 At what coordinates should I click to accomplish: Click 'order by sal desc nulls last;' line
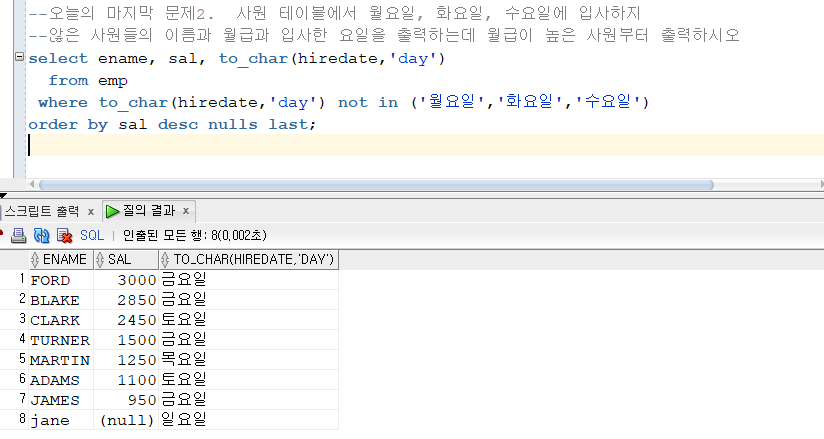coord(172,125)
